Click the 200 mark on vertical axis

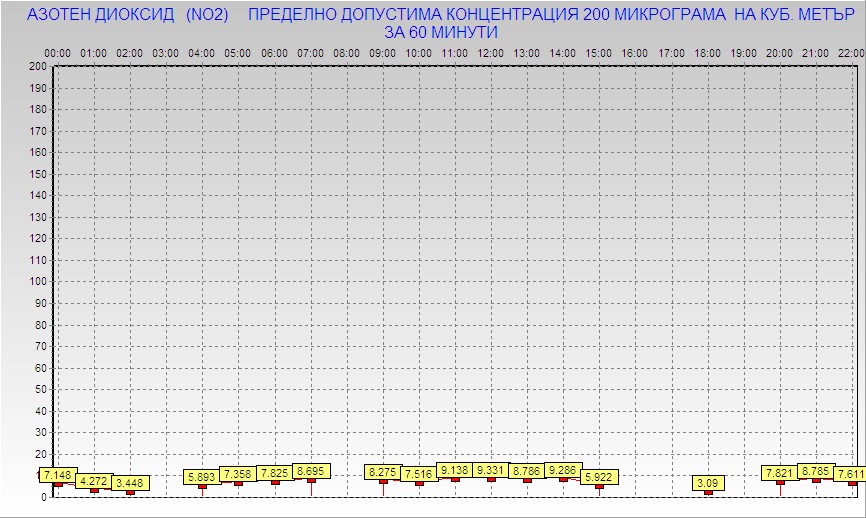coord(38,66)
